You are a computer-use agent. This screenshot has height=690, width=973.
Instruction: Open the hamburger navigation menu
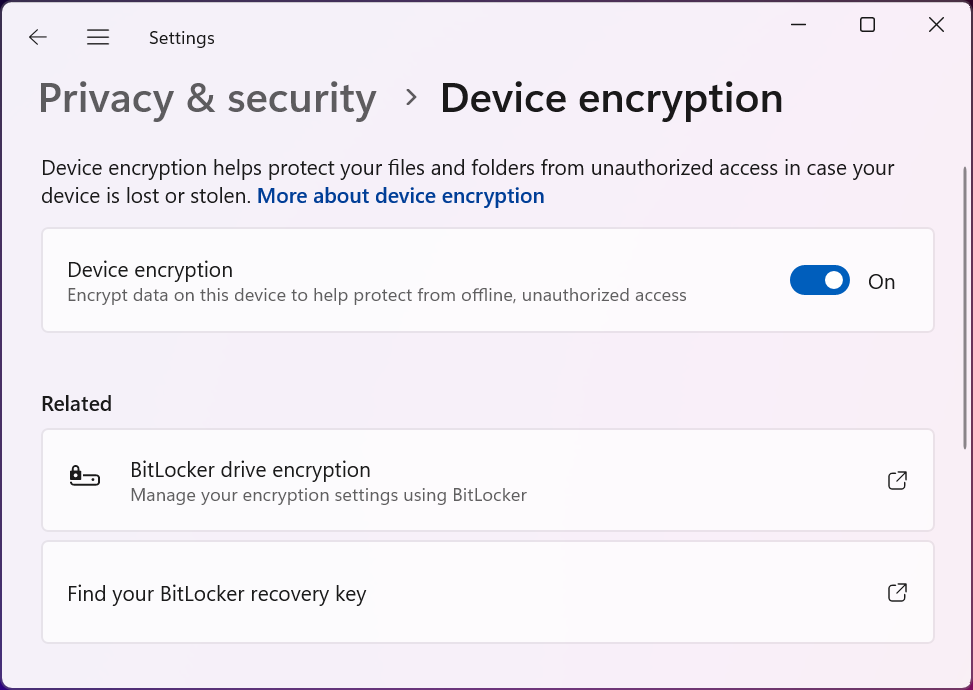[x=98, y=38]
